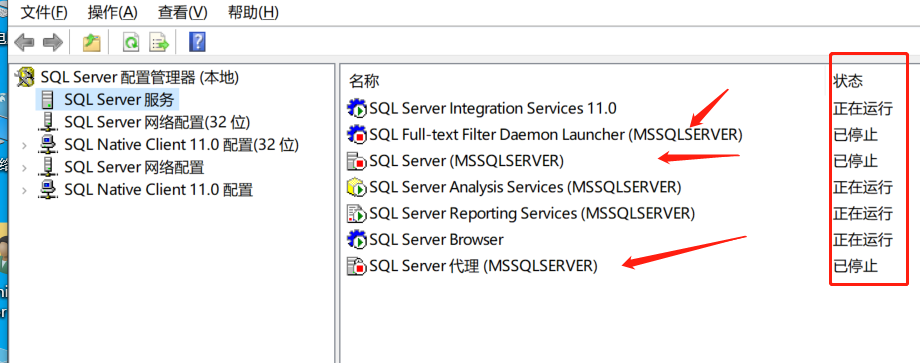920x363 pixels.
Task: Sort by the 状态 column header
Action: (848, 80)
